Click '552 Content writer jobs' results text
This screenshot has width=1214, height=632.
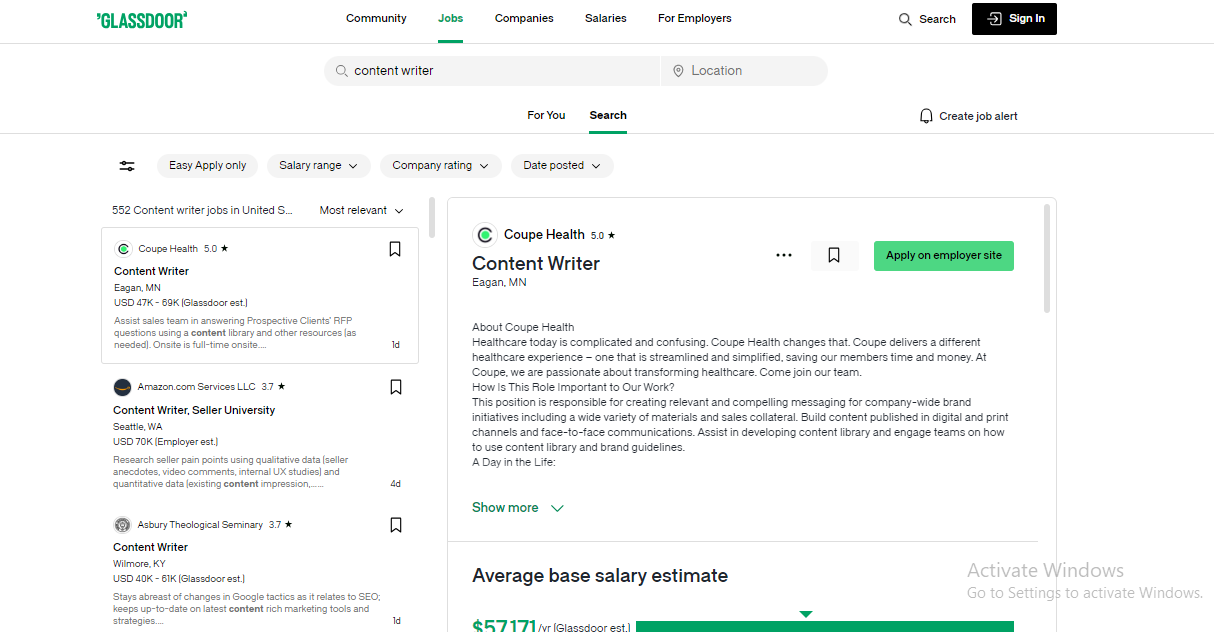click(202, 211)
